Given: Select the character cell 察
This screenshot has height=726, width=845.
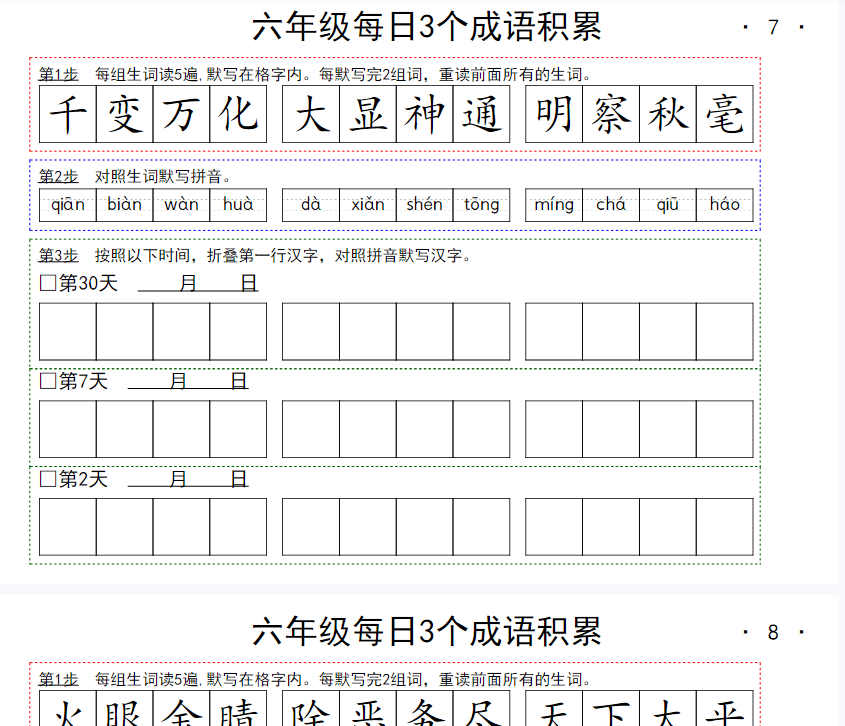Looking at the screenshot, I should (611, 114).
